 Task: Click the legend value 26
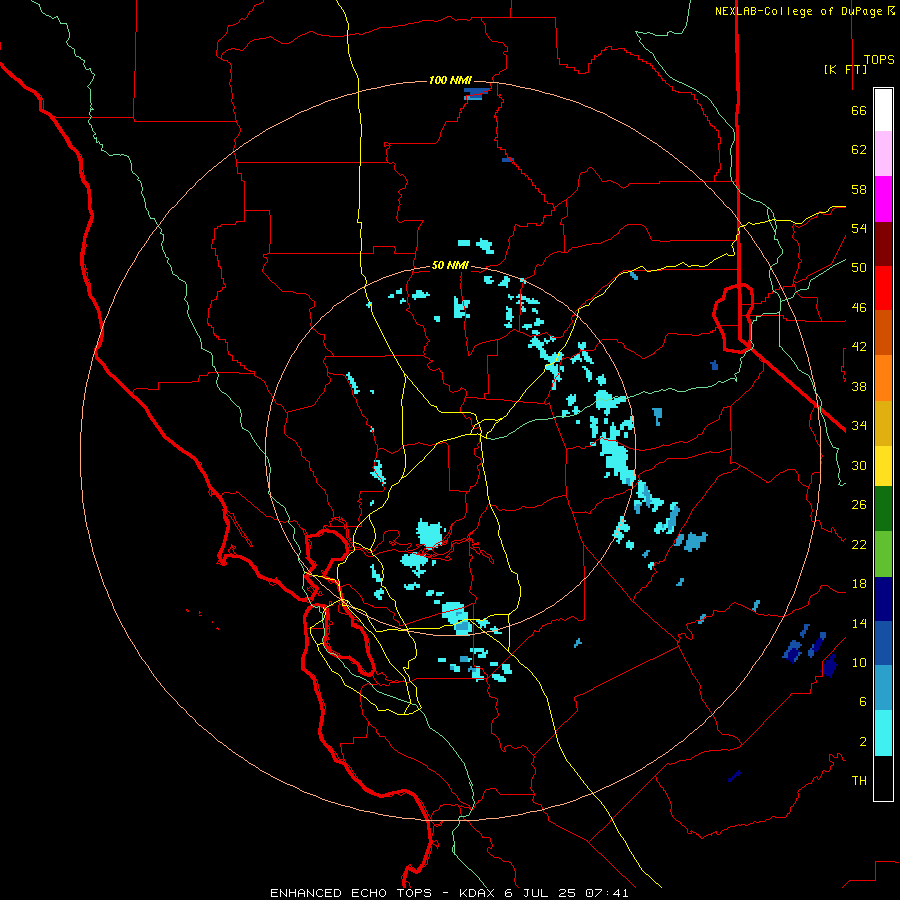[x=859, y=505]
